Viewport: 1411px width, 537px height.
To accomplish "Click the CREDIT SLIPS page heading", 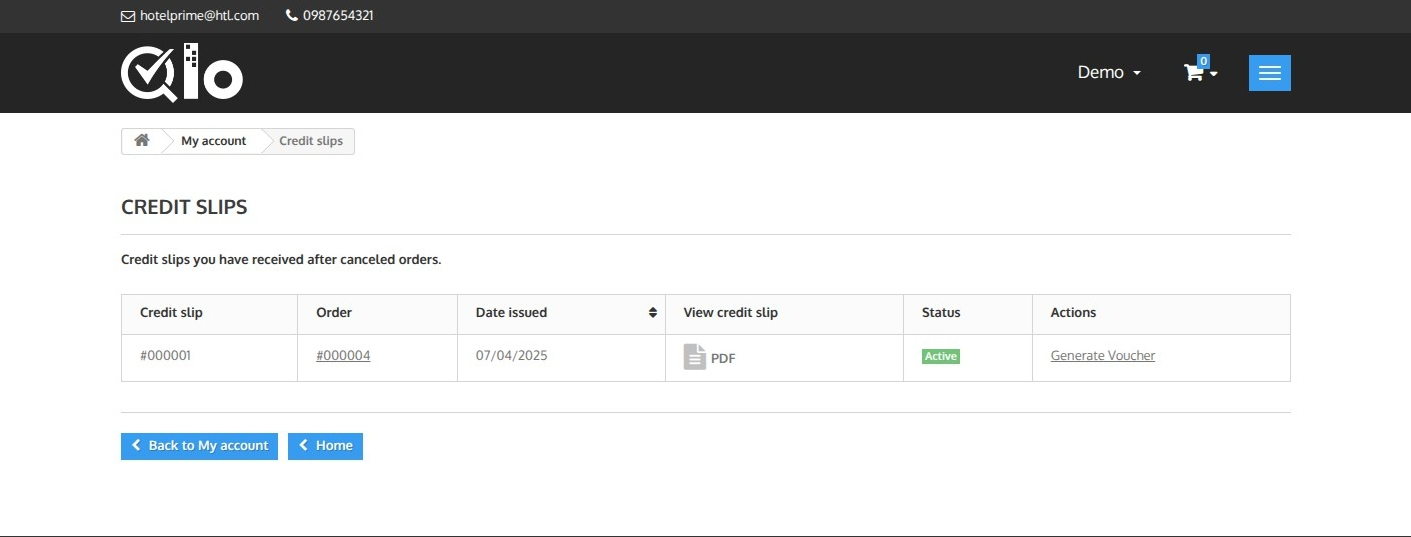I will click(184, 208).
